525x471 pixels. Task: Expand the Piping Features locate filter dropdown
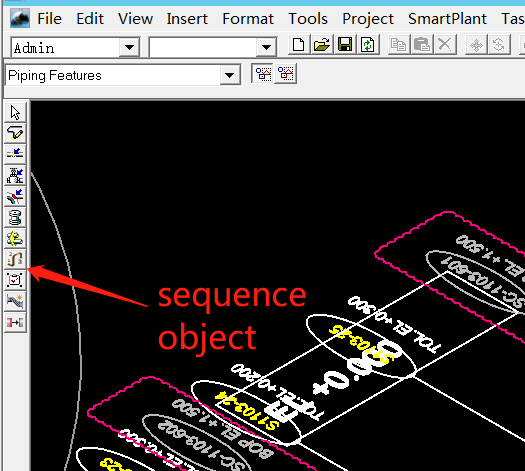230,75
